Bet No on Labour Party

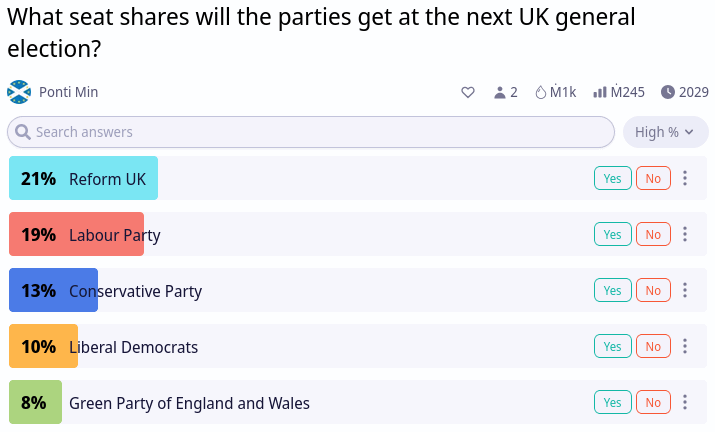tap(653, 234)
